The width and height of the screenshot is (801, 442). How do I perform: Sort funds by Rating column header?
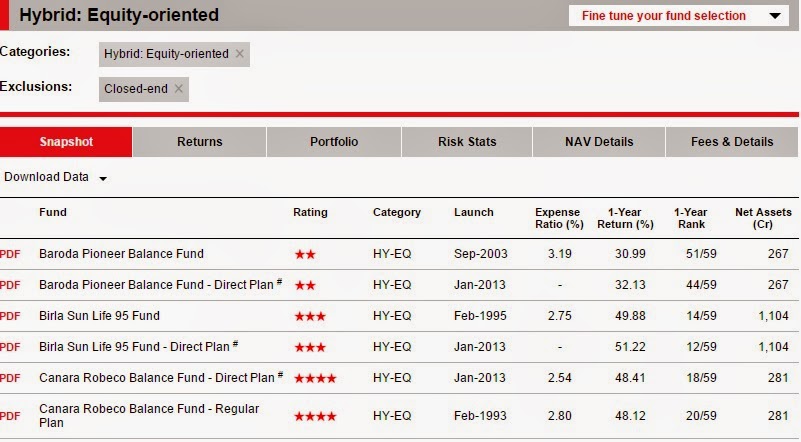click(x=310, y=212)
